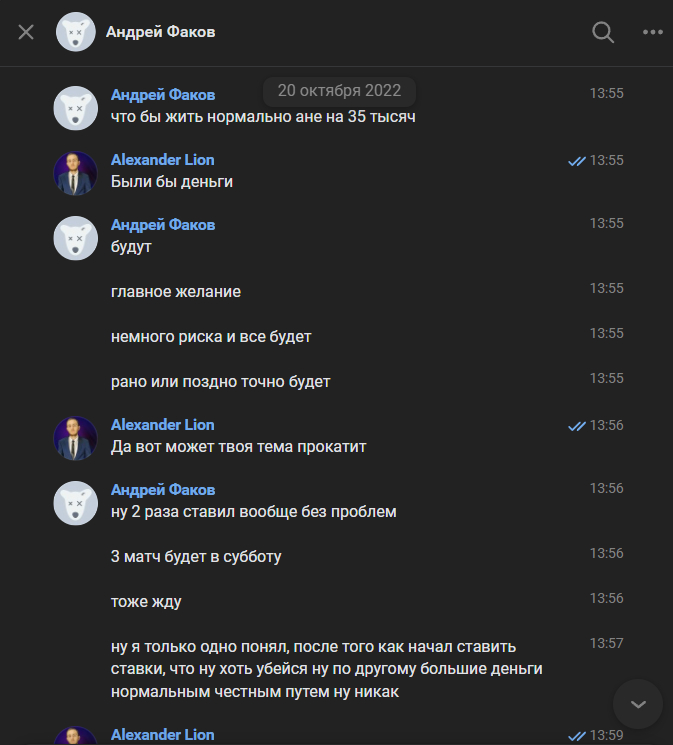Select the message '3 матч будет в субботу'
This screenshot has width=673, height=745.
196,557
